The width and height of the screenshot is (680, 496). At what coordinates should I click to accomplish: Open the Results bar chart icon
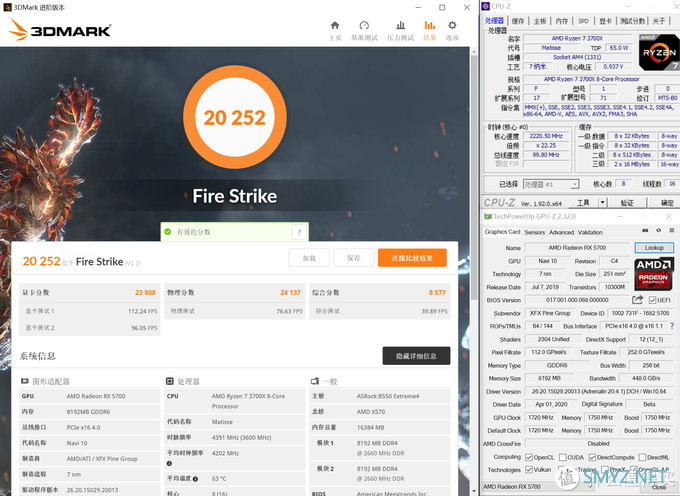click(x=429, y=26)
